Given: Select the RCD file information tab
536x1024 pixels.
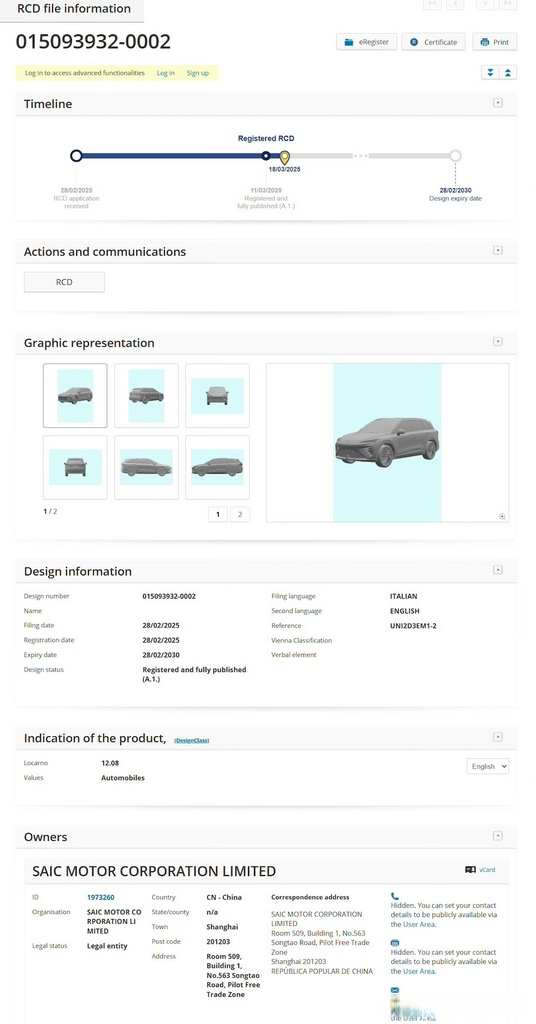Looking at the screenshot, I should pyautogui.click(x=74, y=9).
